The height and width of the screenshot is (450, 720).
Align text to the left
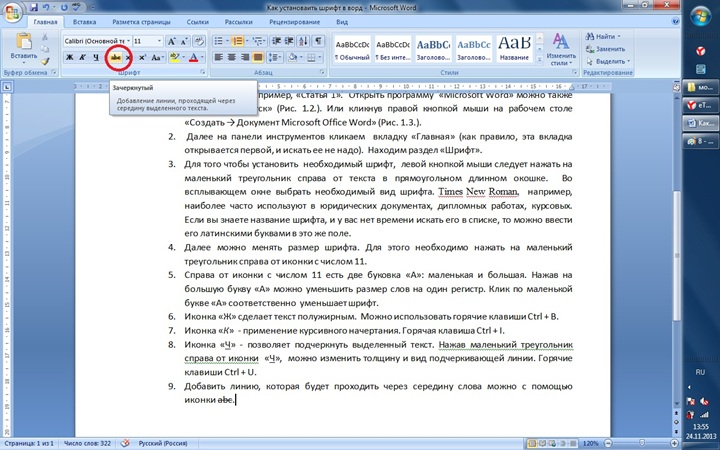tap(219, 57)
